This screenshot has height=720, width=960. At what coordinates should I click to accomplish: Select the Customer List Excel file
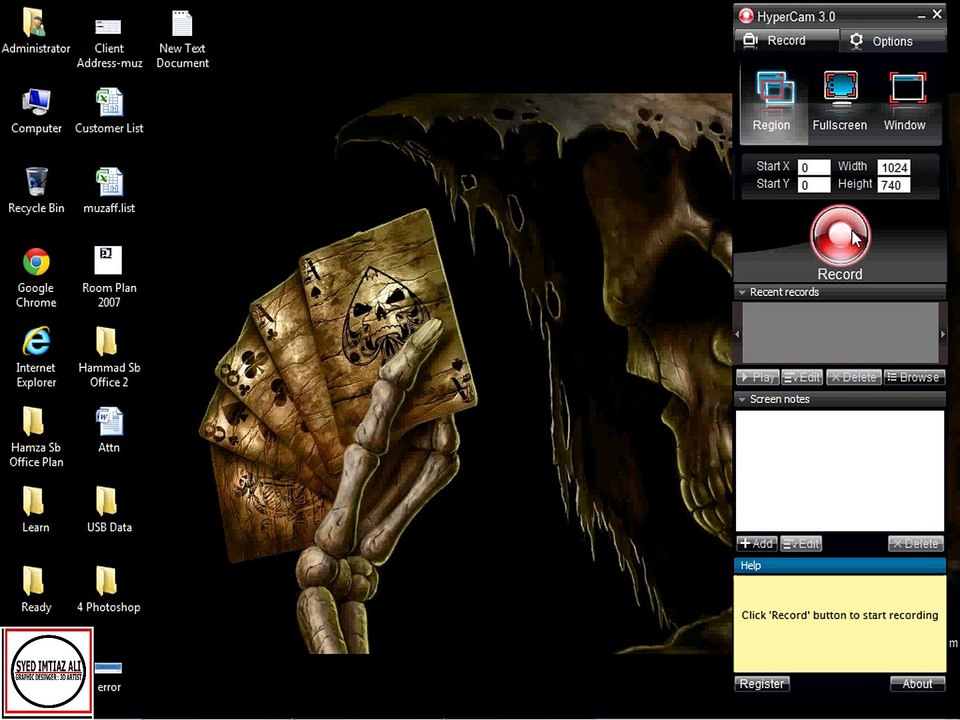click(x=109, y=111)
